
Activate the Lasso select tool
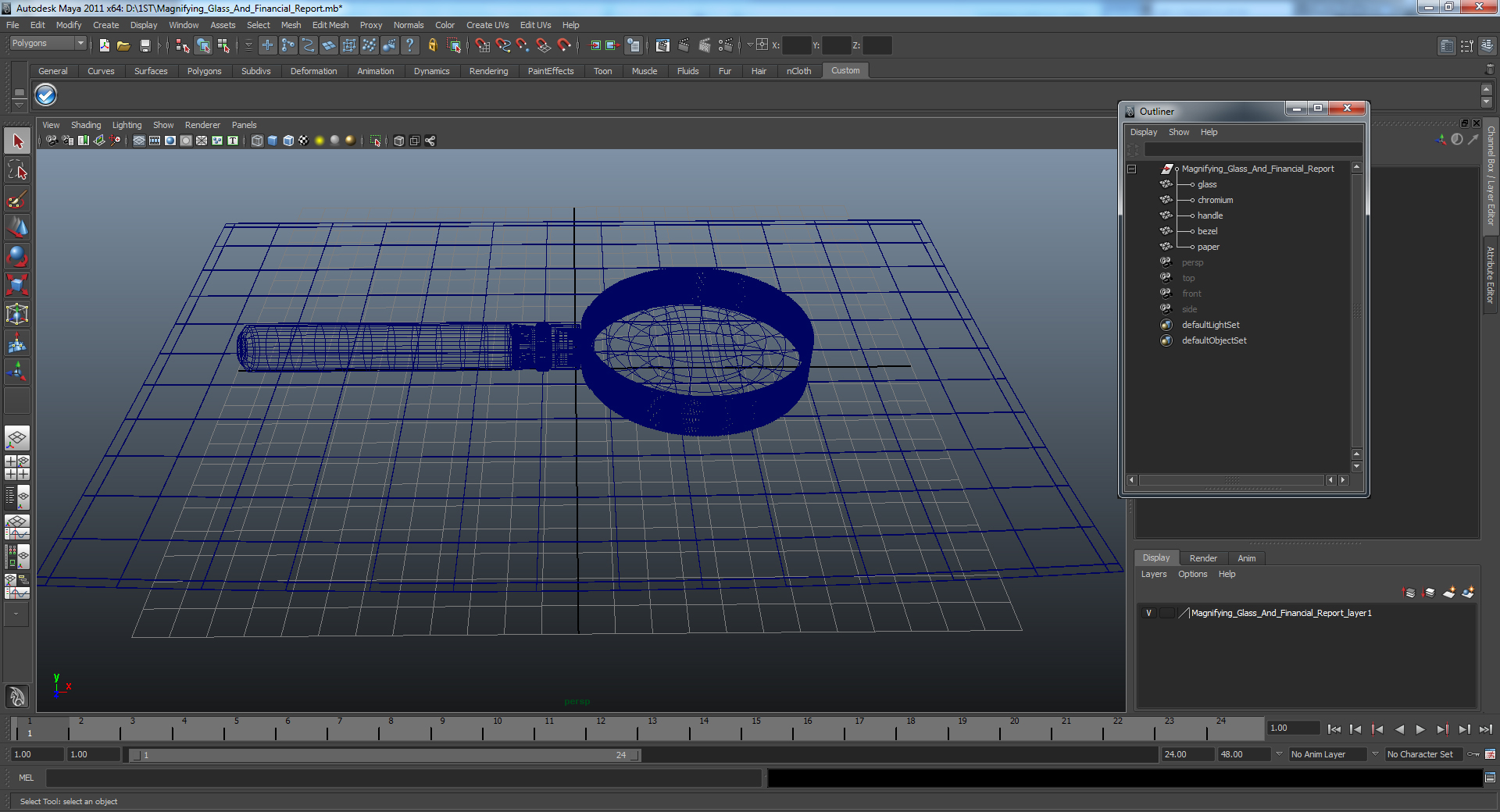[17, 170]
